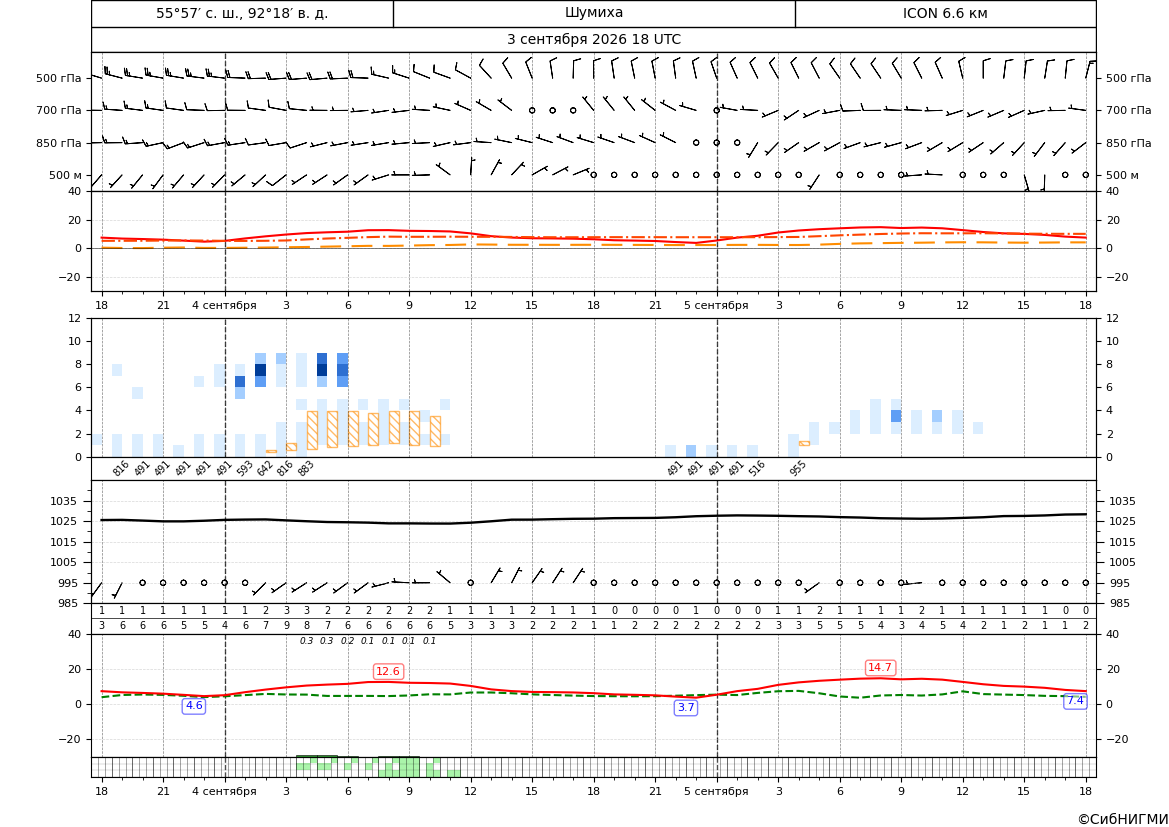Click the 7.4 blue temperature label
The width and height of the screenshot is (1169, 827).
(1075, 701)
